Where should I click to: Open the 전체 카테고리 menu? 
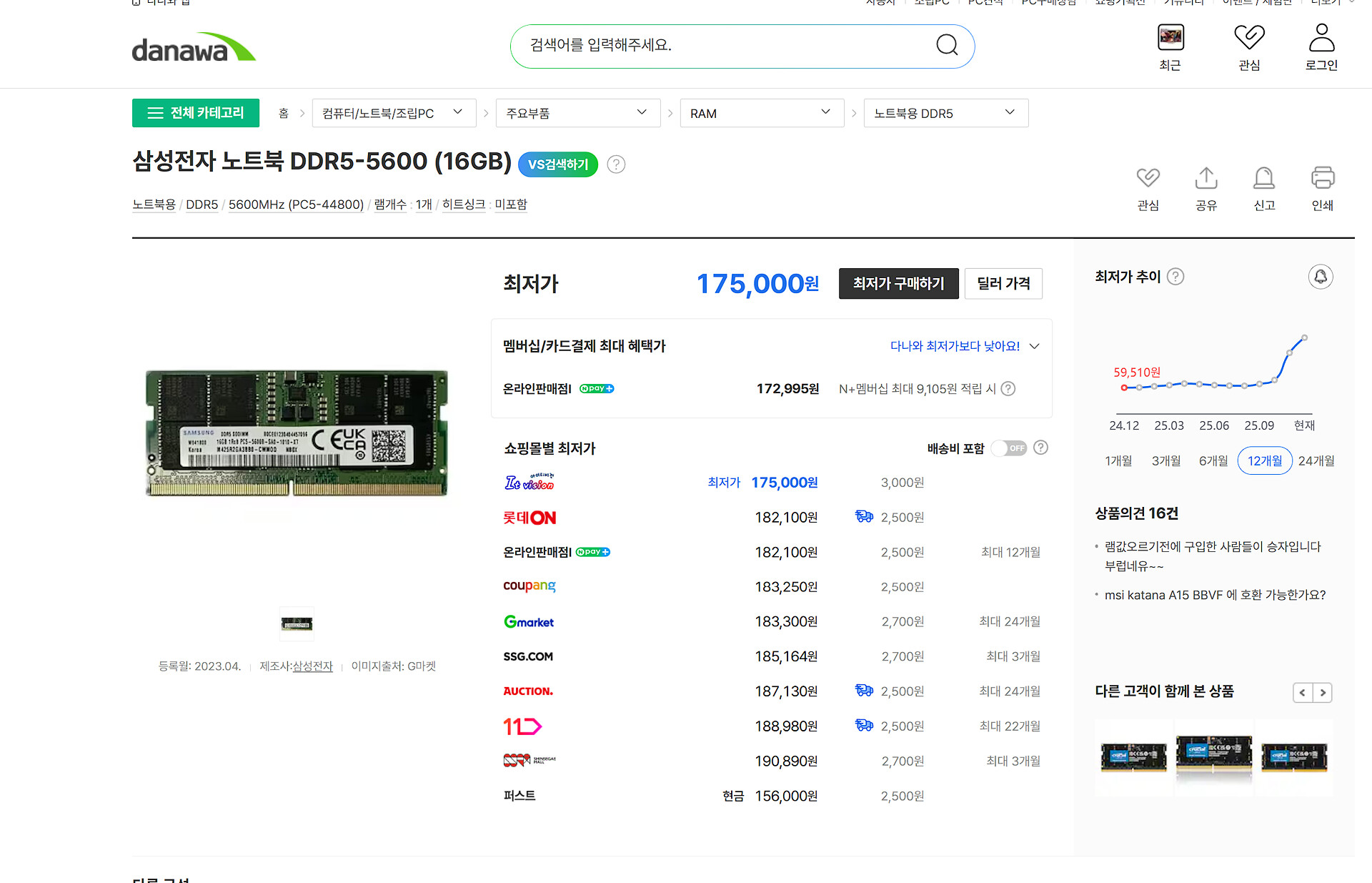click(196, 113)
